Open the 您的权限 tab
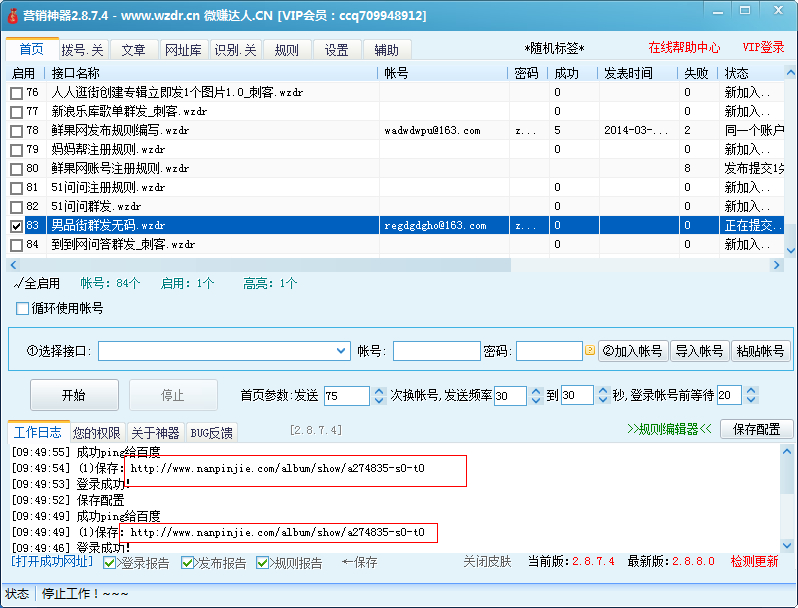798x608 pixels. pos(97,433)
